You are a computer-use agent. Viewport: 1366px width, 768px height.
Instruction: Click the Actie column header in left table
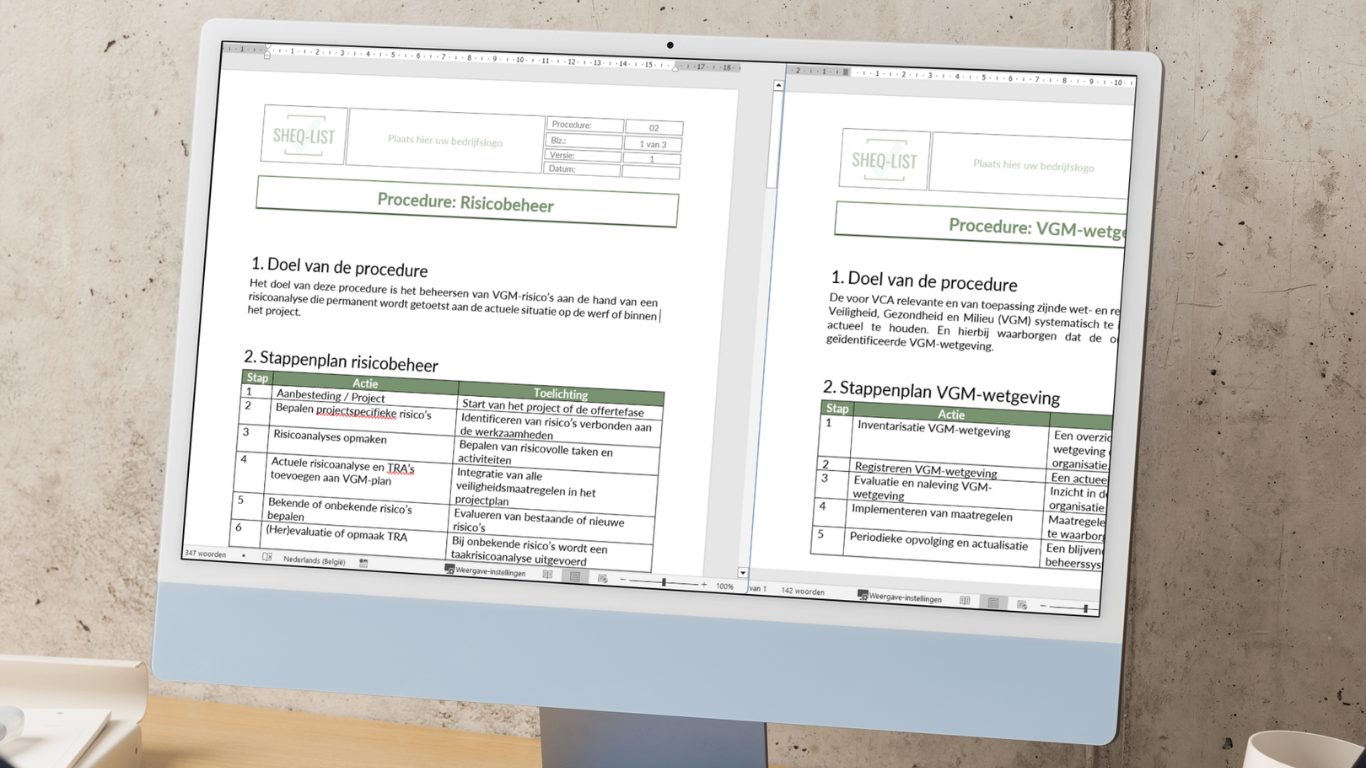pos(365,383)
